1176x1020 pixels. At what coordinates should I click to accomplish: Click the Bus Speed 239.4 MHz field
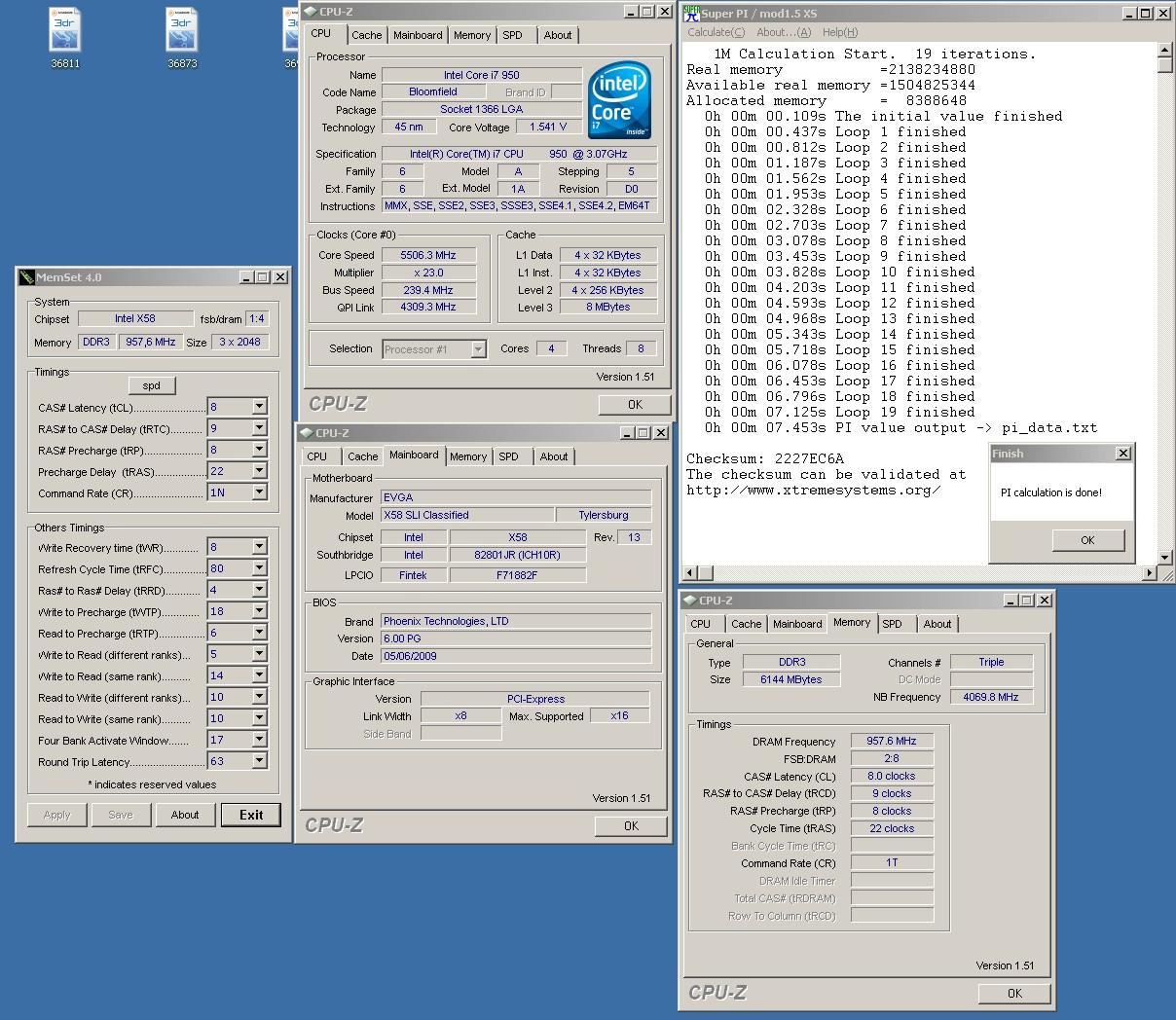pyautogui.click(x=428, y=290)
